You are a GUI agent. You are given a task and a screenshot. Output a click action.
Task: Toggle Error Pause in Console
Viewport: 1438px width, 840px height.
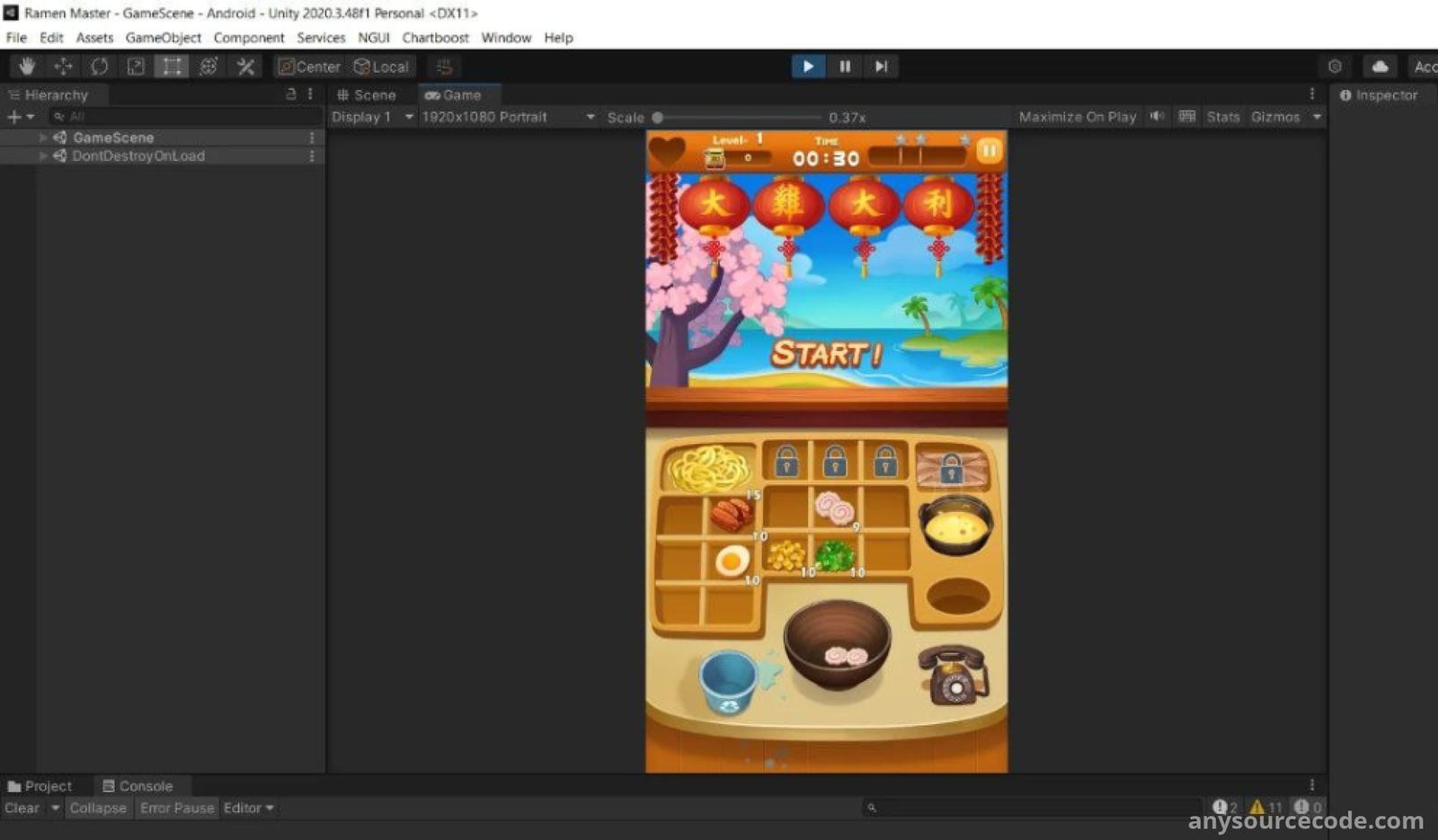(x=177, y=808)
